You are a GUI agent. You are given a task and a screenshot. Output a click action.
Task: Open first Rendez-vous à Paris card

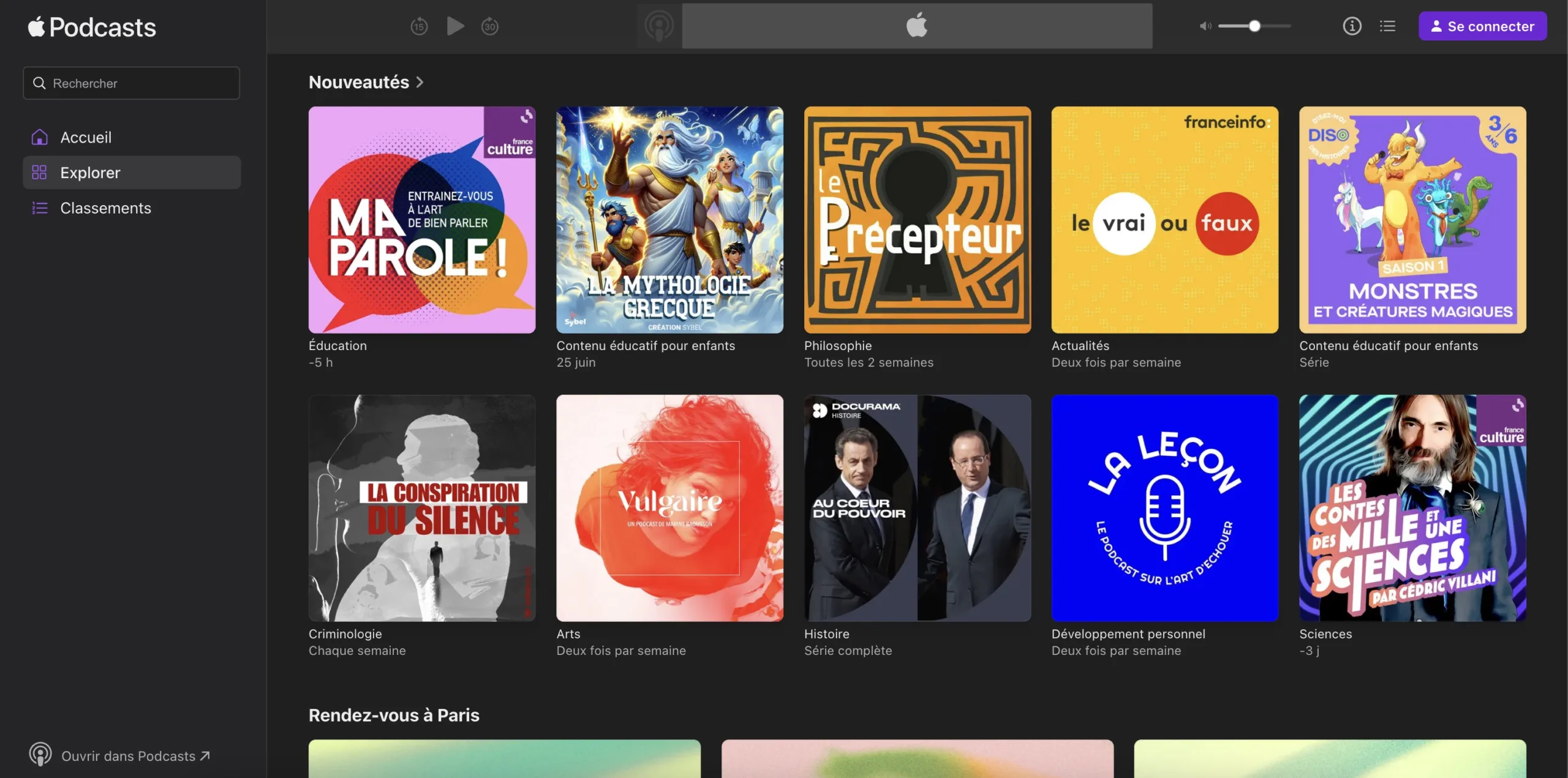tap(504, 759)
